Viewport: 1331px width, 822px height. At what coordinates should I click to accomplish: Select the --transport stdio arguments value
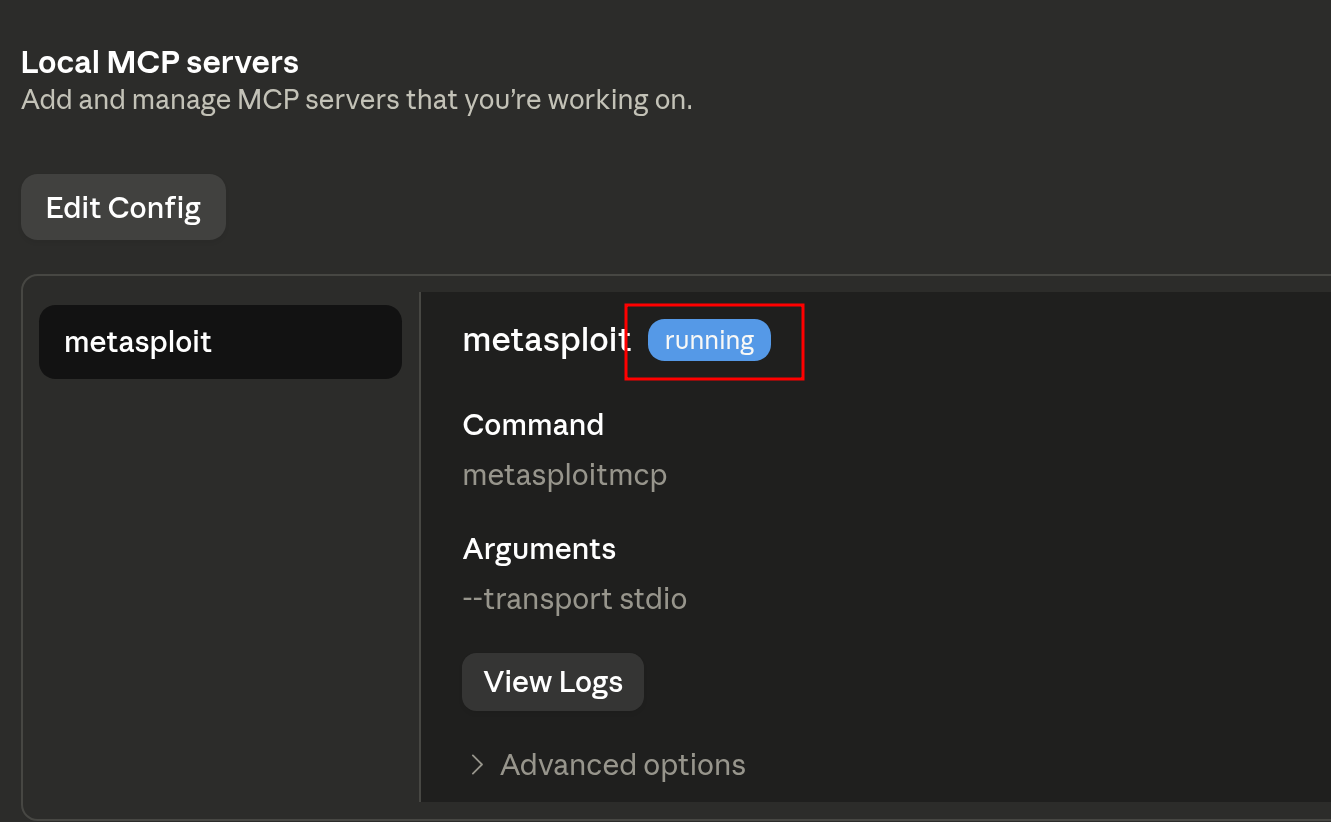point(575,599)
